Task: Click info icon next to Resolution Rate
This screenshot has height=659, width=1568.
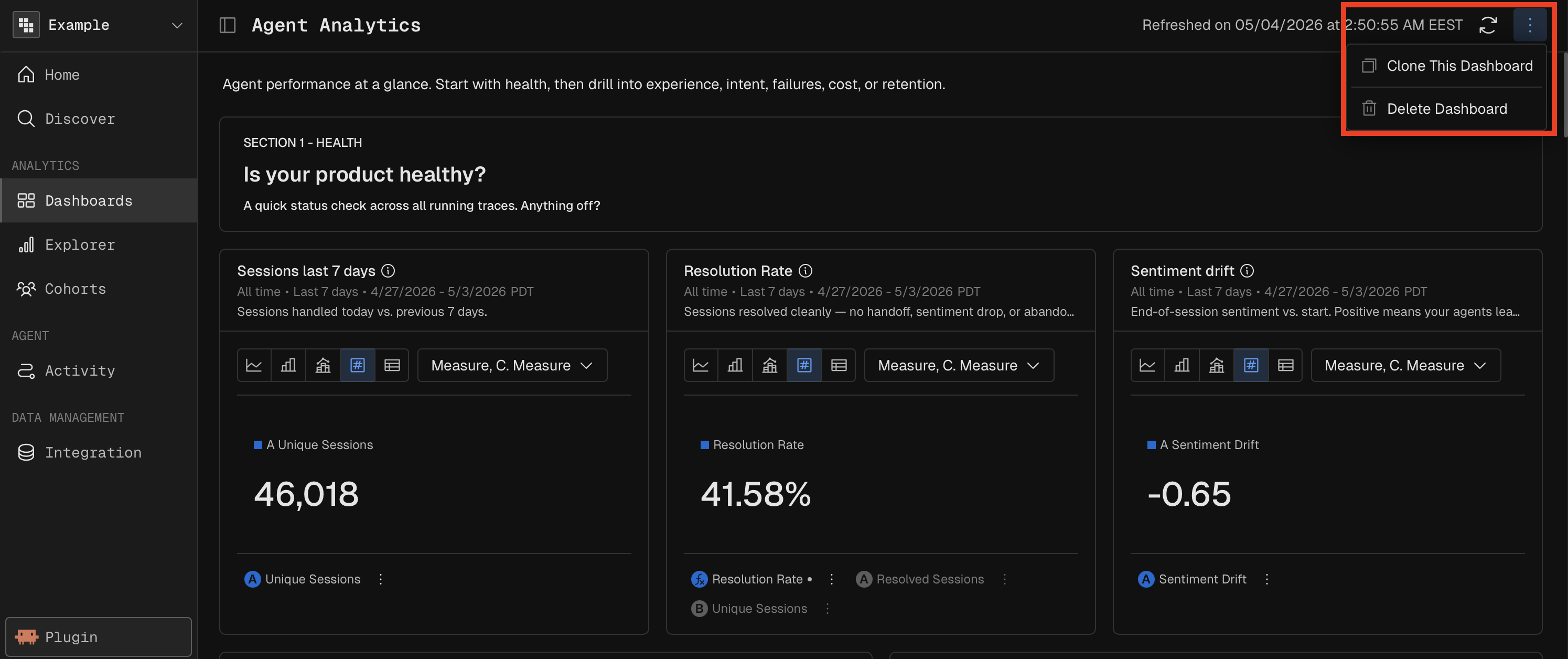Action: pyautogui.click(x=806, y=270)
